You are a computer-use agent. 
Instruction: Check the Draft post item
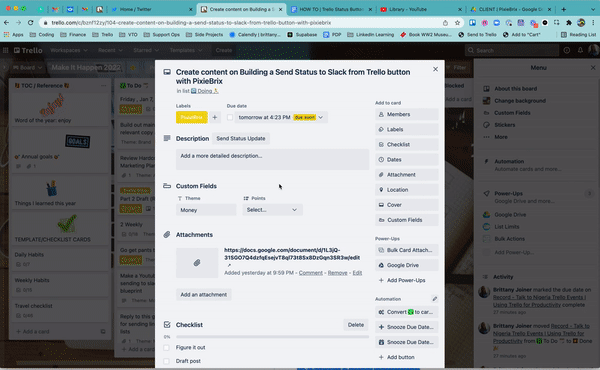166,361
